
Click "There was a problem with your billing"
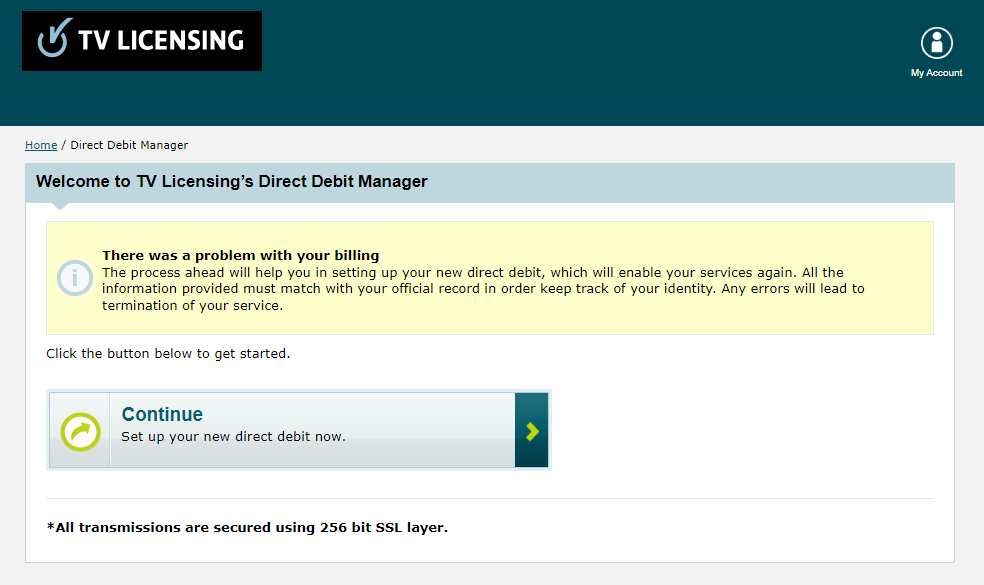pyautogui.click(x=240, y=256)
